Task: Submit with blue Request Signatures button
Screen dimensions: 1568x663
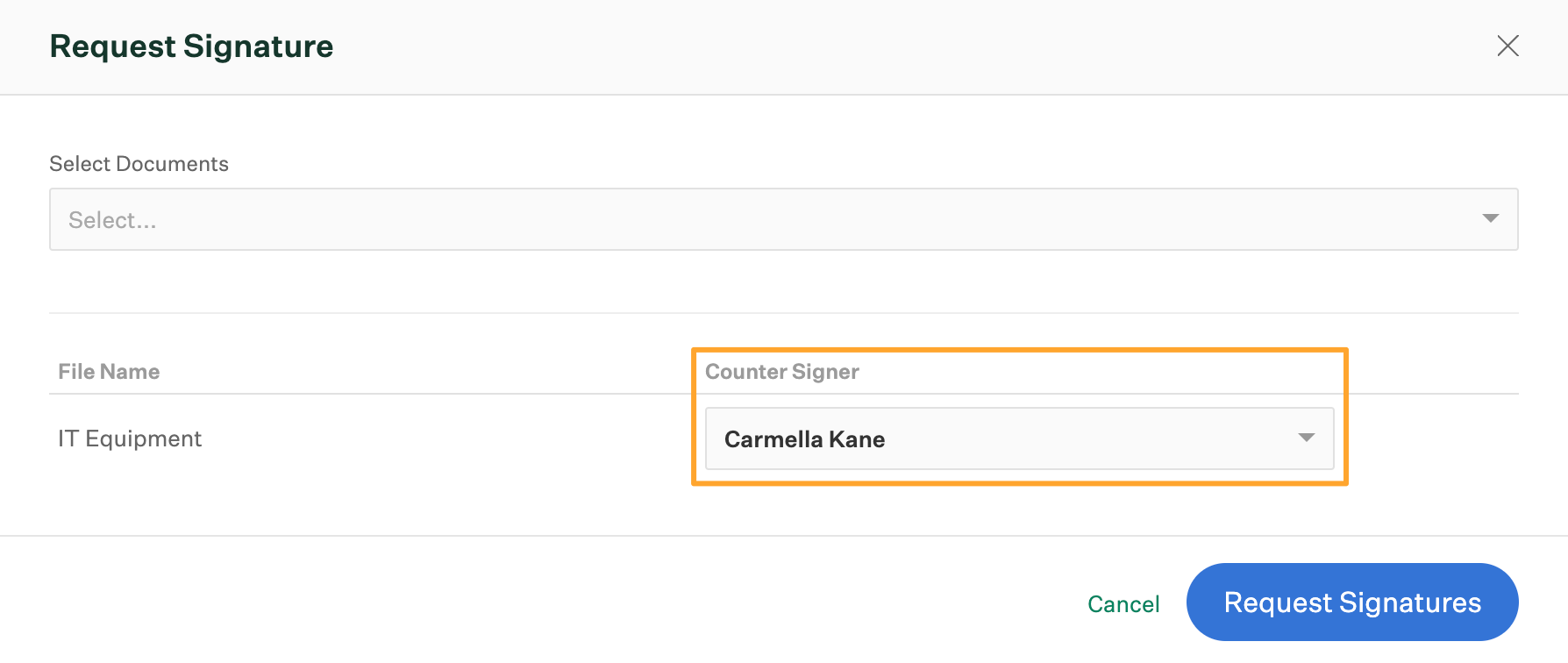Action: pos(1352,602)
